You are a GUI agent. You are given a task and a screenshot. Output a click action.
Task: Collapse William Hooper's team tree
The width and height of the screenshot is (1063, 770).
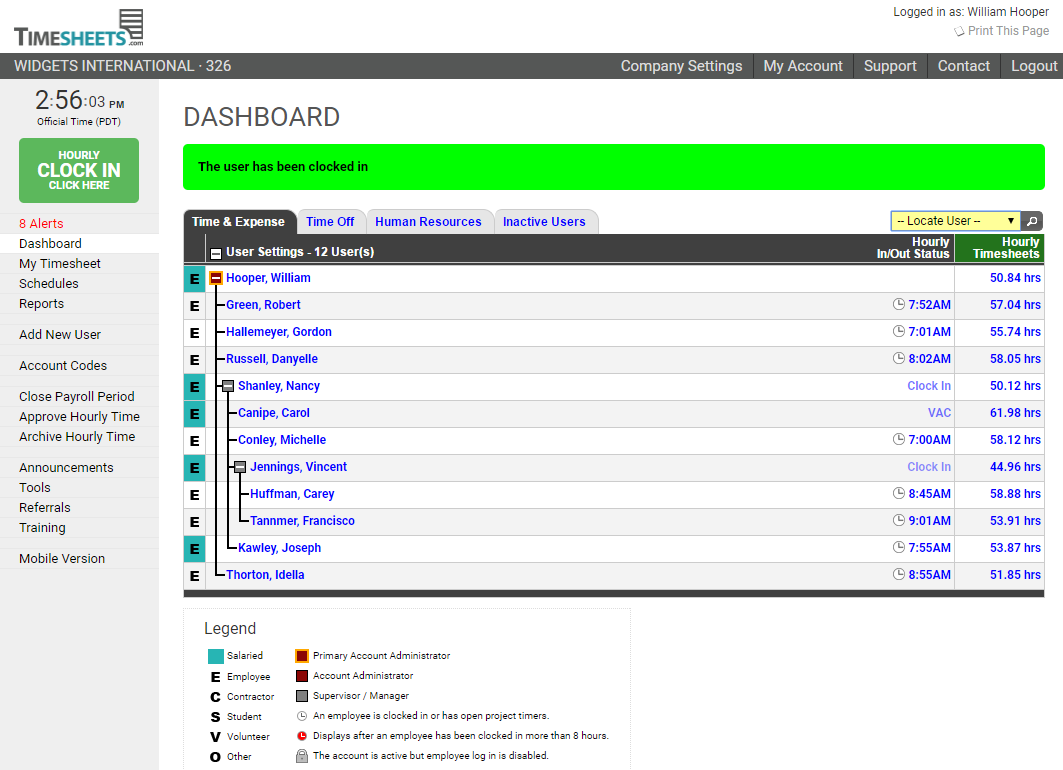216,278
